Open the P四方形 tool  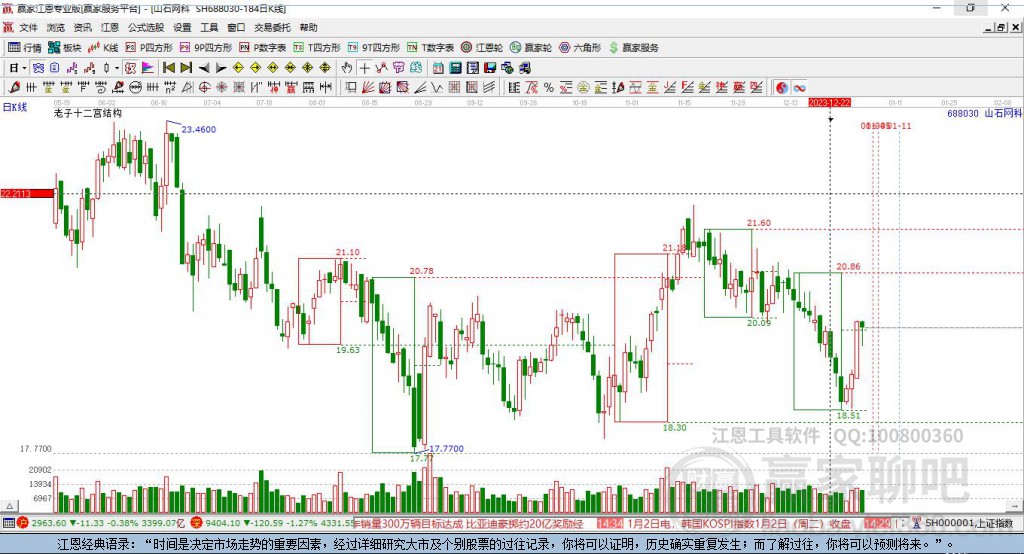pos(149,48)
